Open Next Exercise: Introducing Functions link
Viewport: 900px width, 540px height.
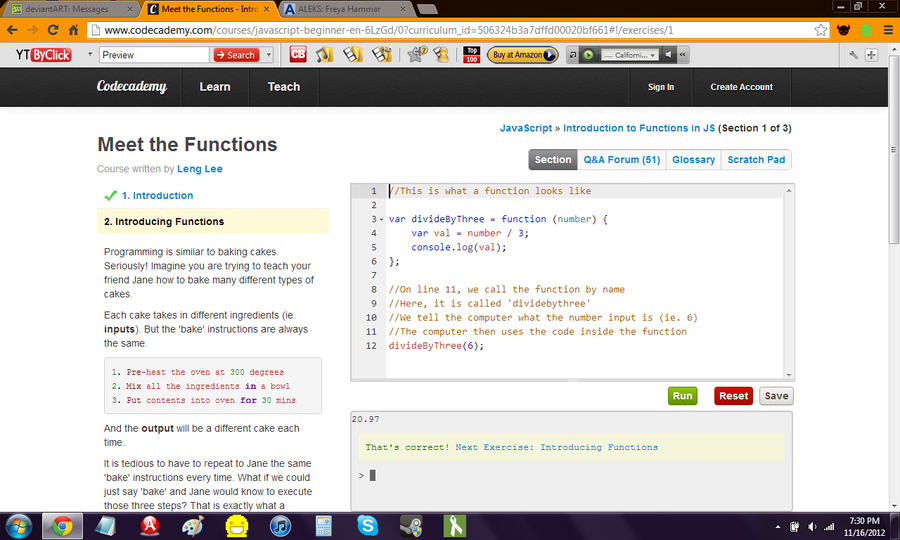tap(556, 447)
